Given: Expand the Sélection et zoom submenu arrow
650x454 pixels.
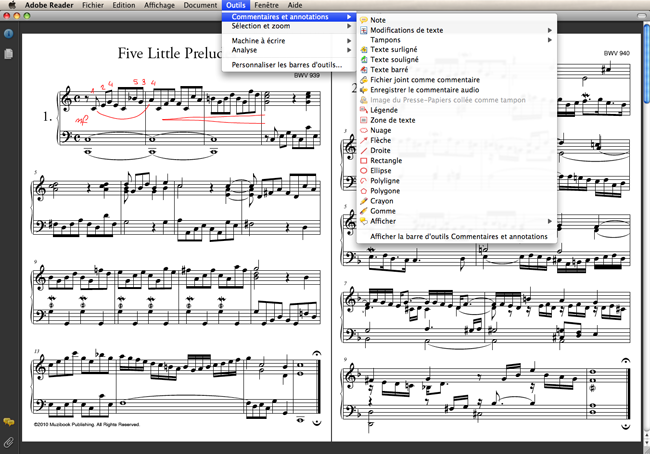Looking at the screenshot, I should 349,26.
